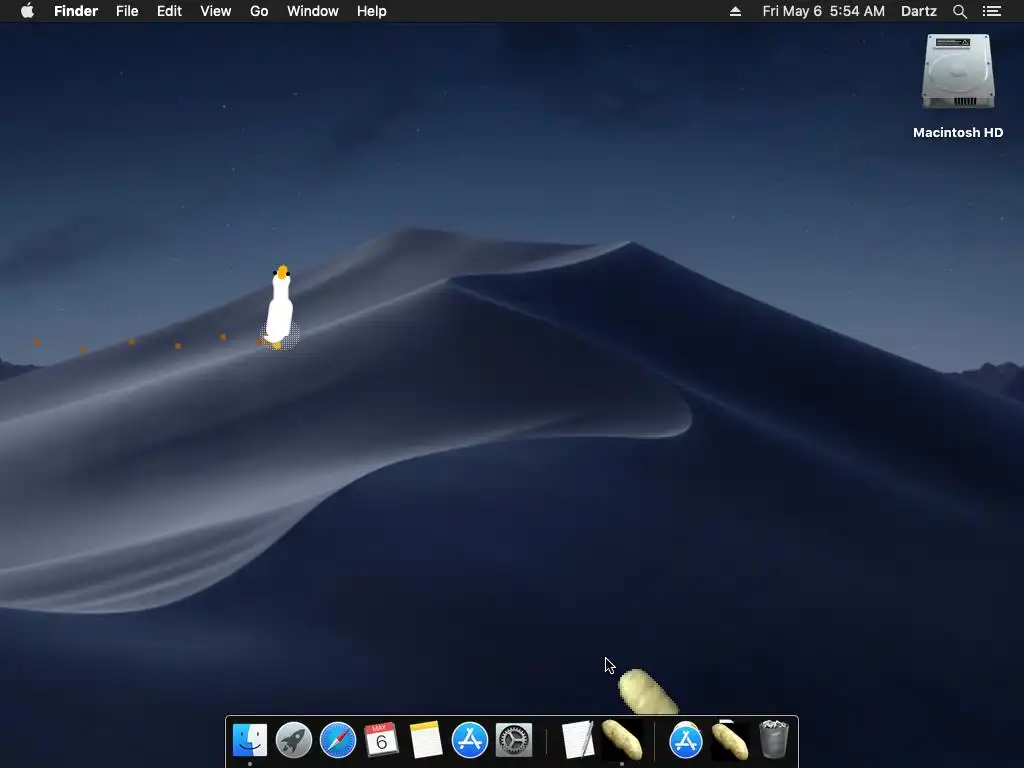Launch Launchpad rocket icon in Dock

tap(294, 740)
